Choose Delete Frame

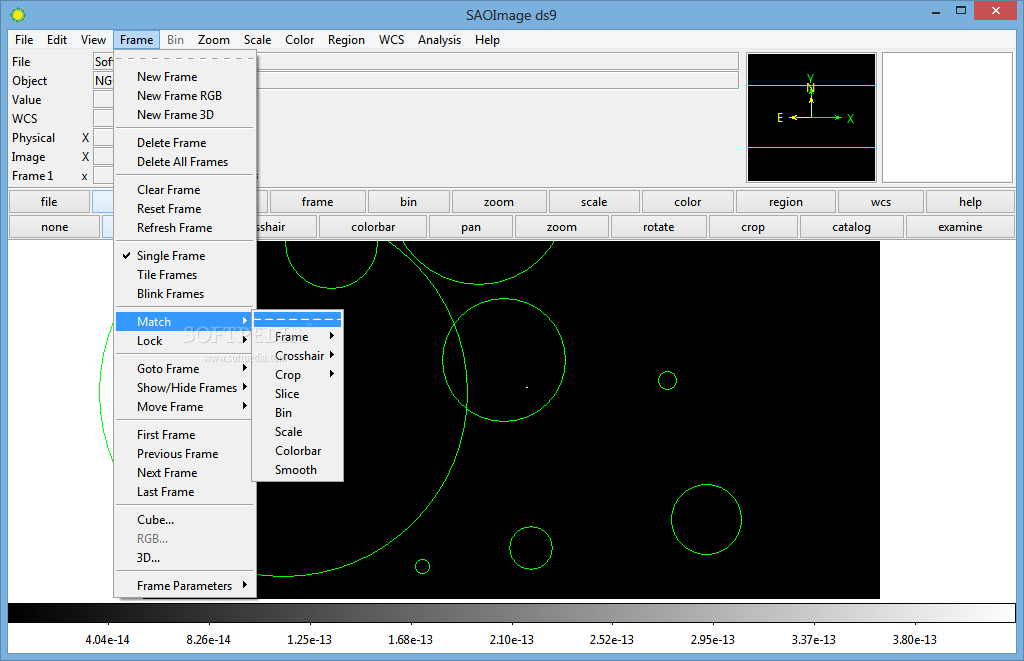tap(185, 142)
